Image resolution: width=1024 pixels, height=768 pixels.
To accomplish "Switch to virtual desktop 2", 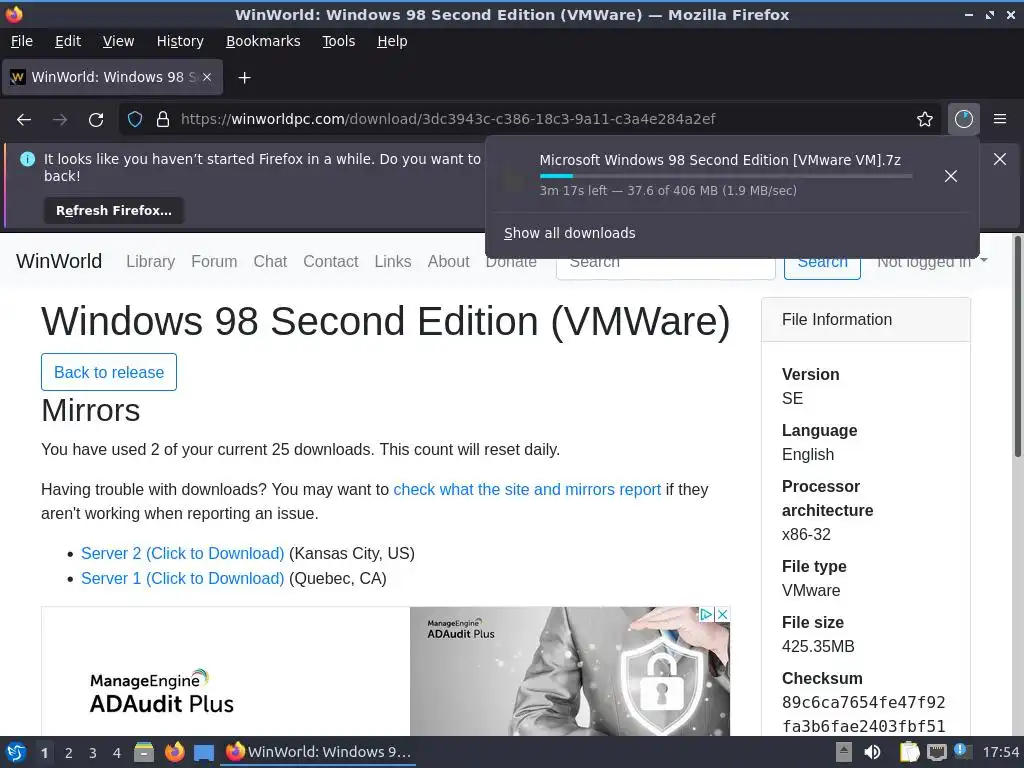I will tap(69, 753).
